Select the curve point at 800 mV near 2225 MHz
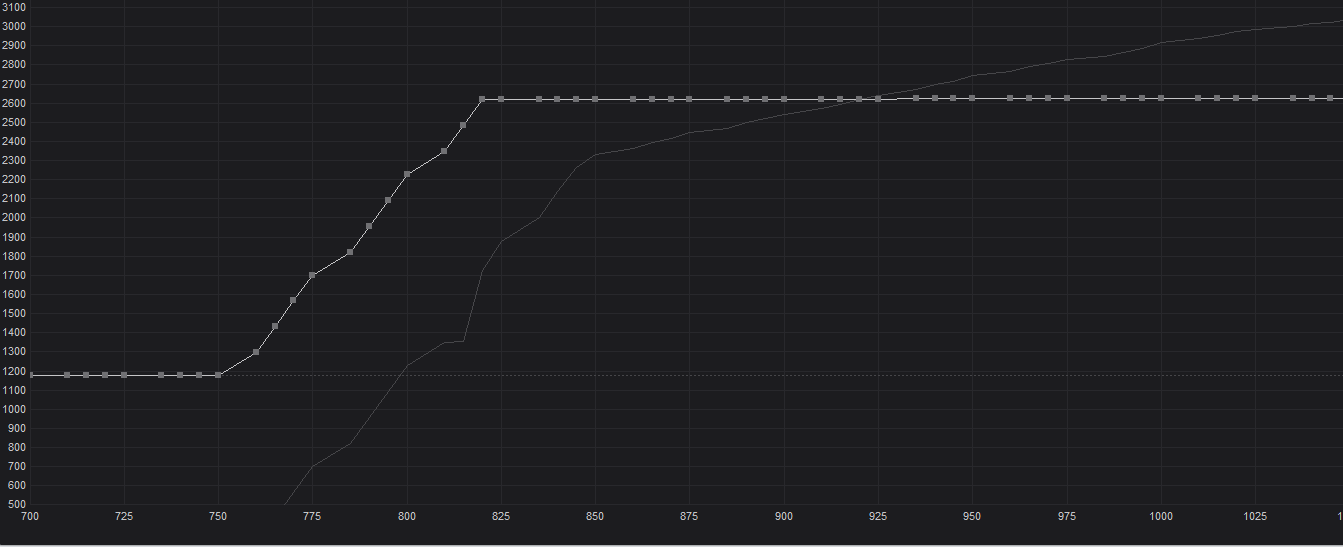This screenshot has height=547, width=1343. tap(407, 174)
